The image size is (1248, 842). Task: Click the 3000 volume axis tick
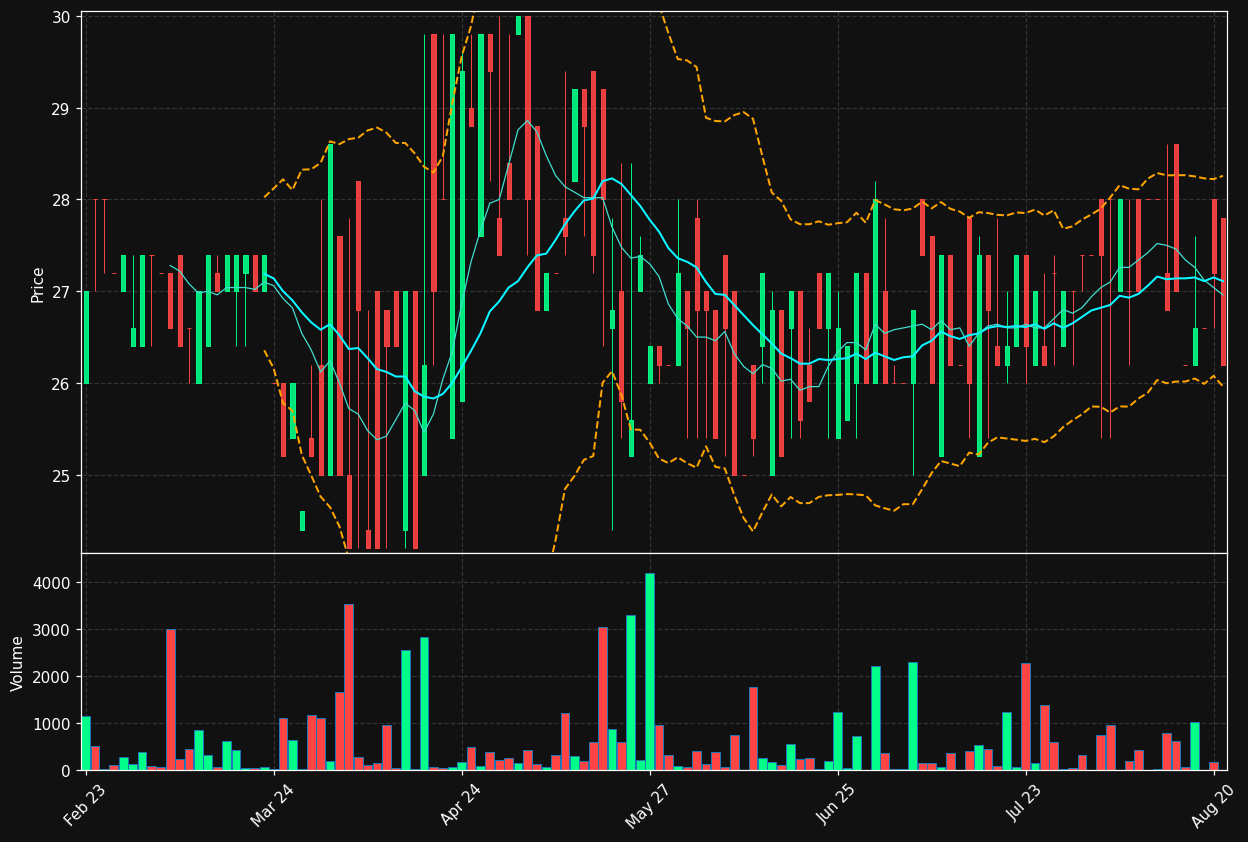53,630
